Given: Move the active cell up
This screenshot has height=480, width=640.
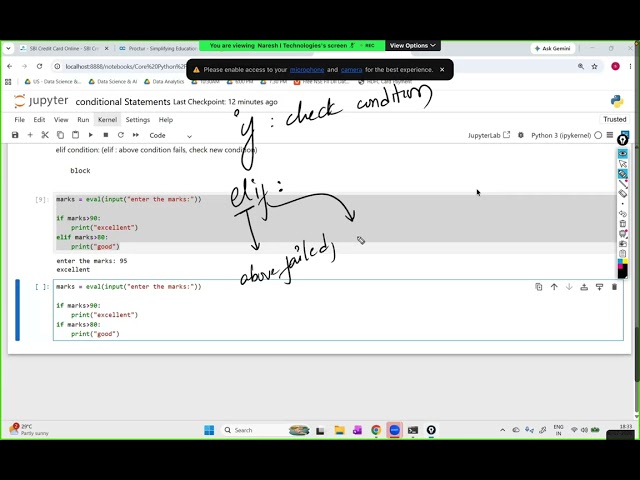Looking at the screenshot, I should click(x=554, y=287).
